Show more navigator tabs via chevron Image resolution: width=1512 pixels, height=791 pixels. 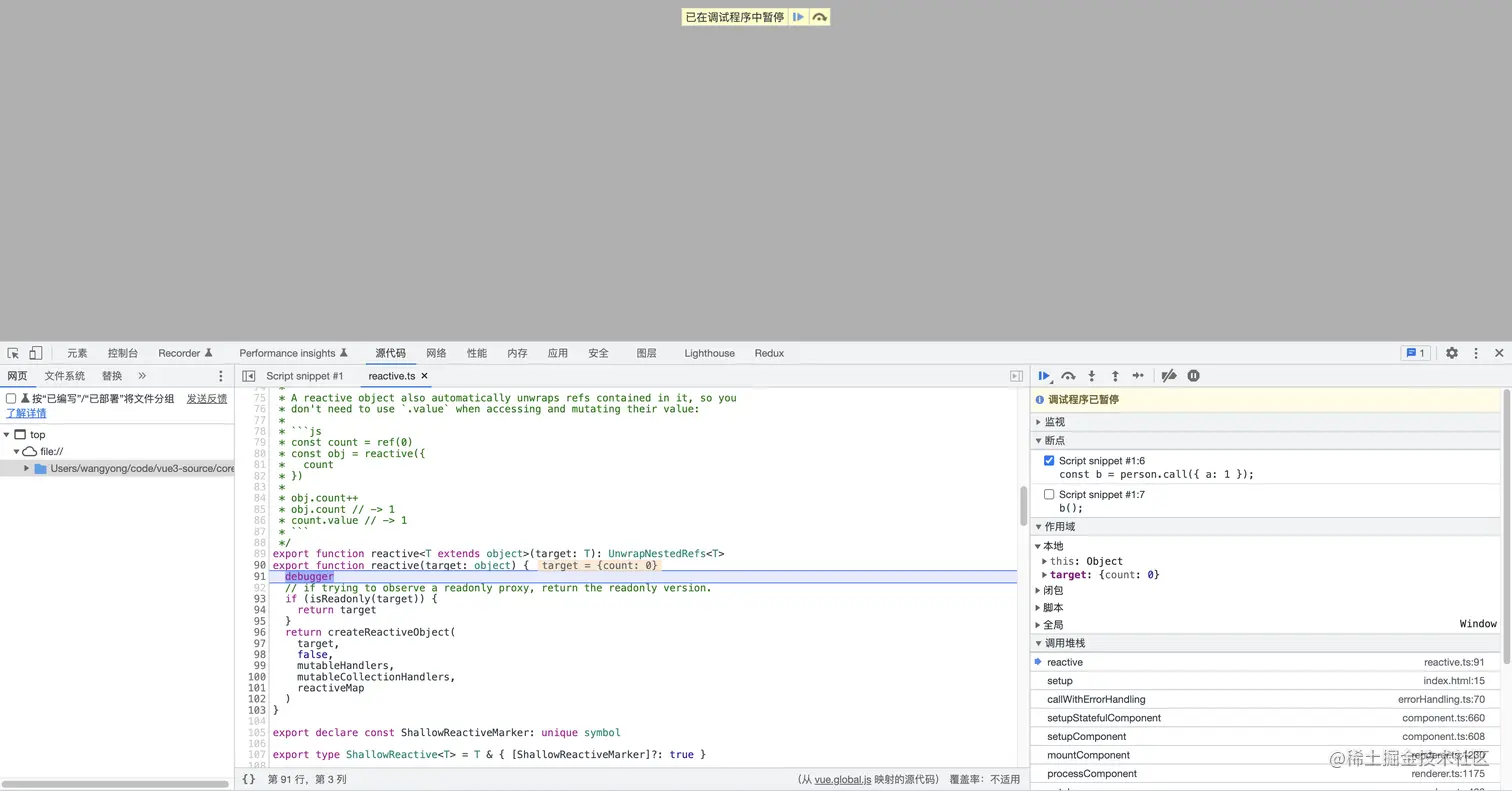(142, 376)
